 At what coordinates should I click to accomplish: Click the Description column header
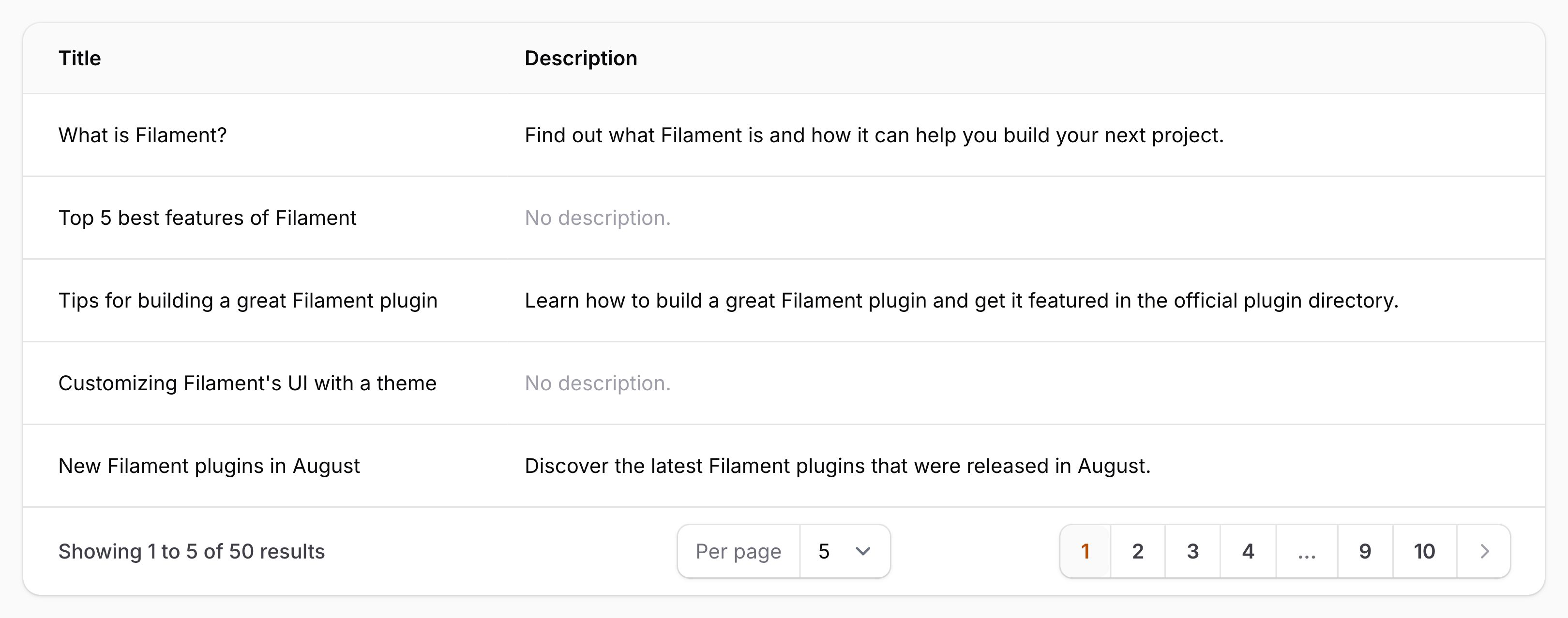581,59
